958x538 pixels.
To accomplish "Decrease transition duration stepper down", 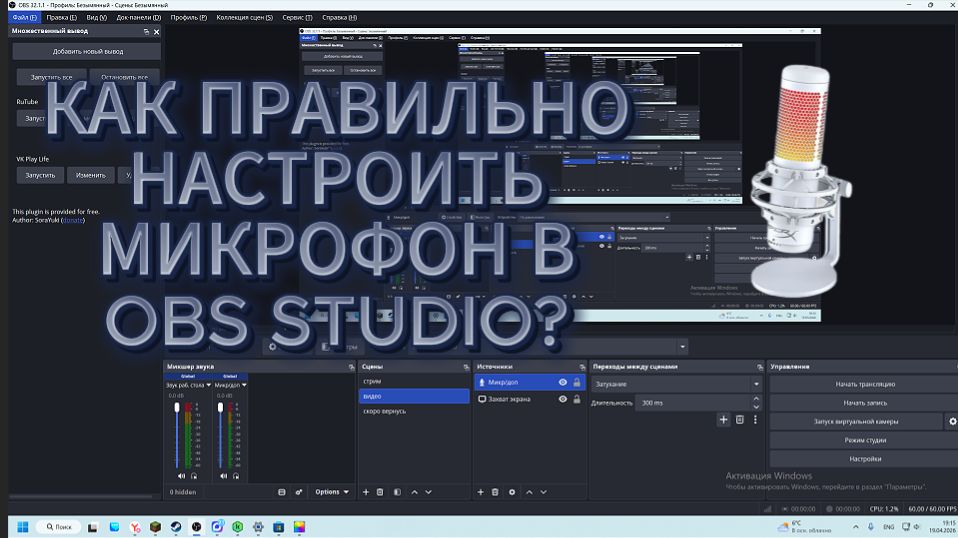I will 756,407.
